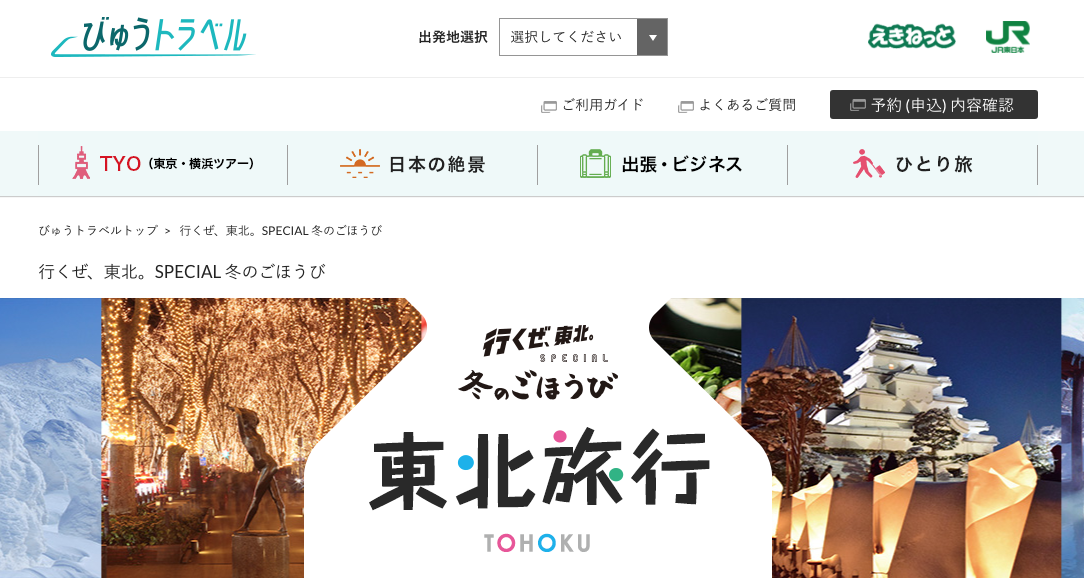Click the sunrise icon for 日本の絶景
The height and width of the screenshot is (587, 1084).
359,164
